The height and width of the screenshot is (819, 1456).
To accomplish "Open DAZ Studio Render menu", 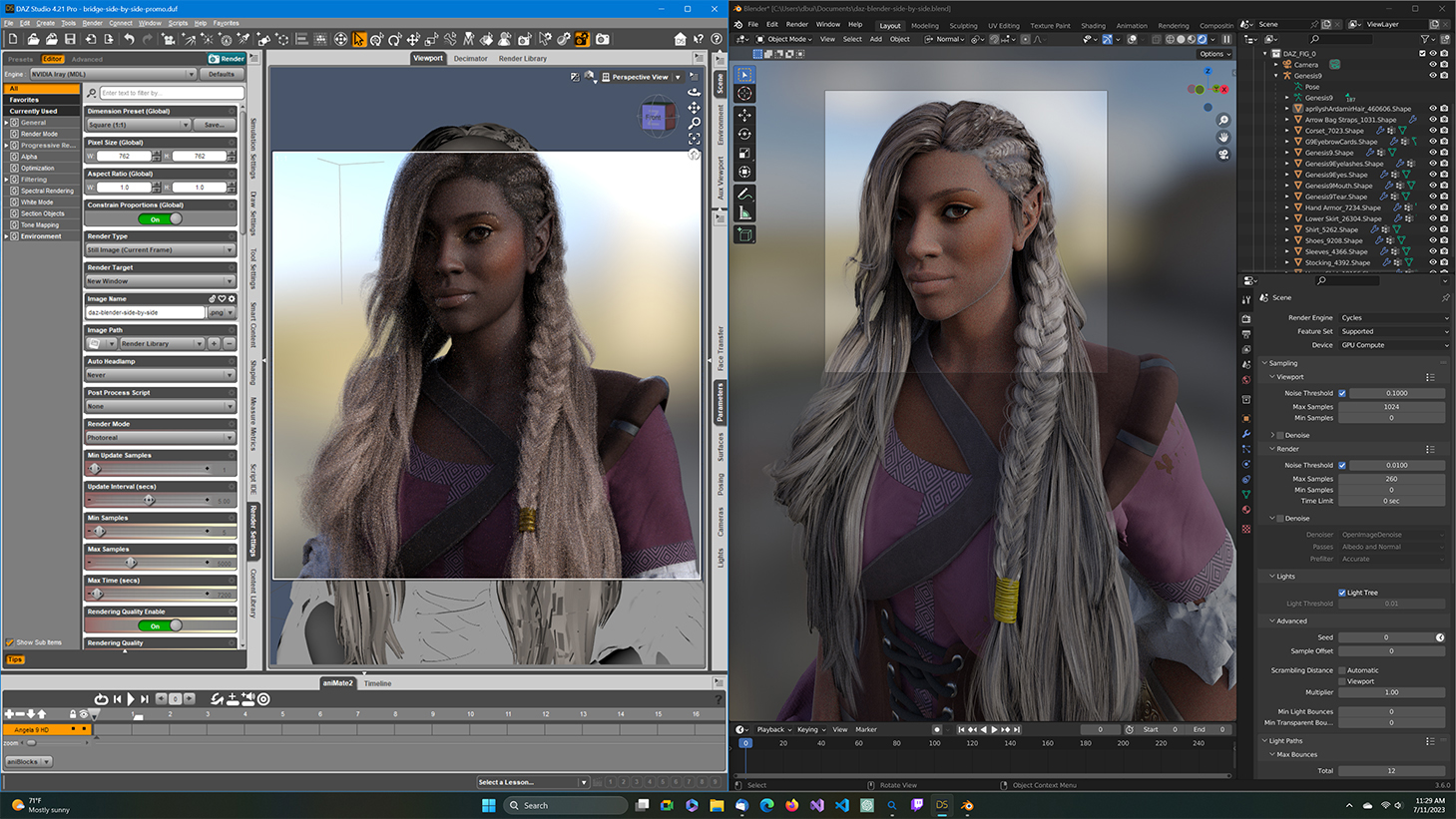I will click(92, 23).
